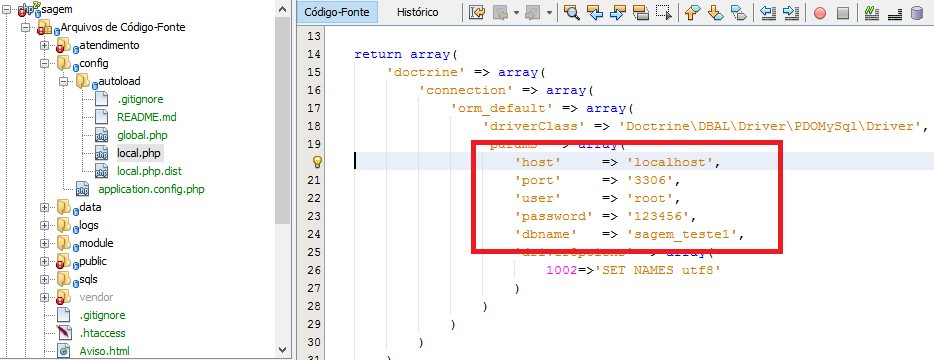Toggle rectangular selection mode

(664, 13)
